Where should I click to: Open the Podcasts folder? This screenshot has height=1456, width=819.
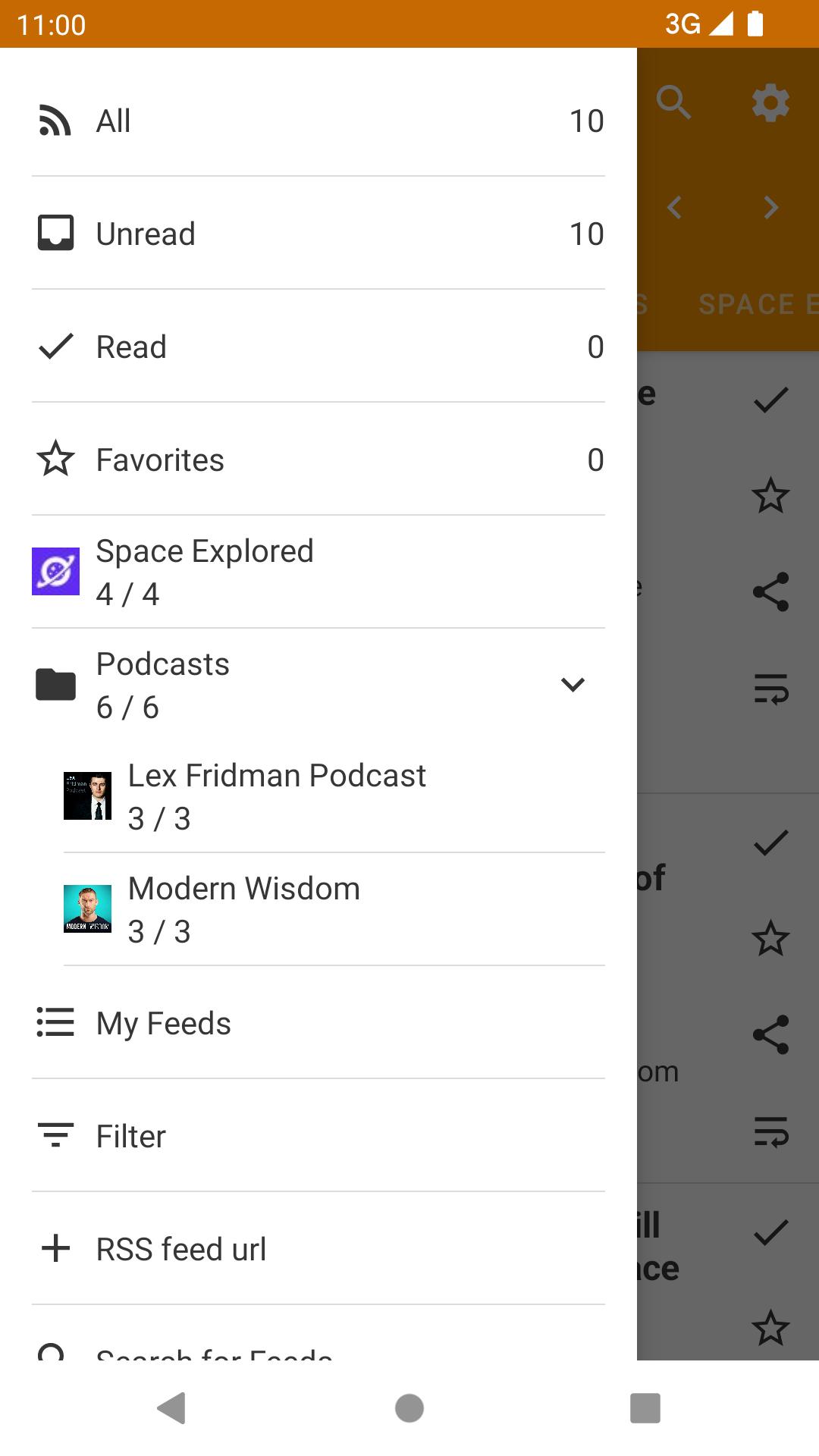point(288,685)
